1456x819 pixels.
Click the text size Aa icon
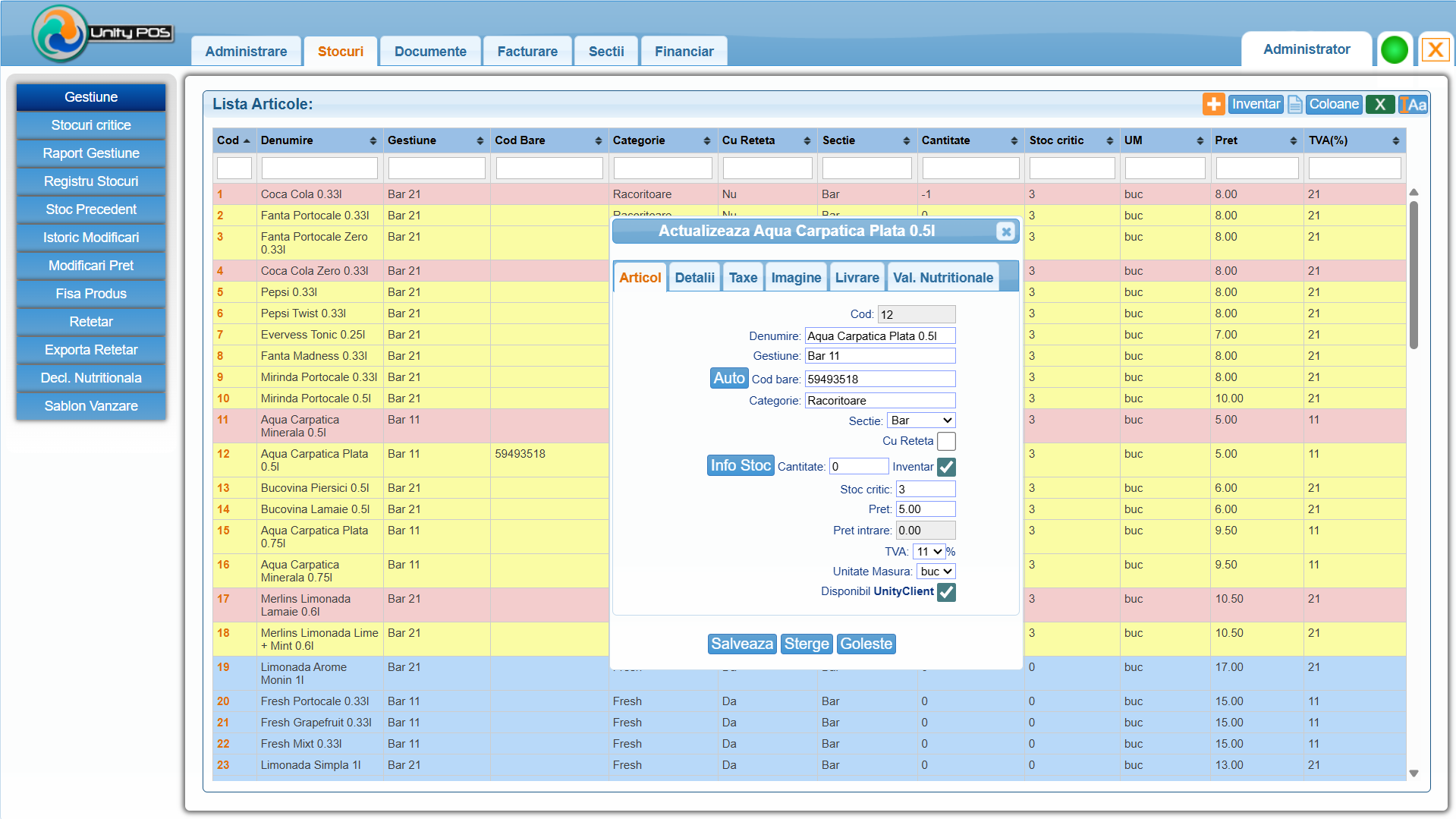click(1414, 105)
